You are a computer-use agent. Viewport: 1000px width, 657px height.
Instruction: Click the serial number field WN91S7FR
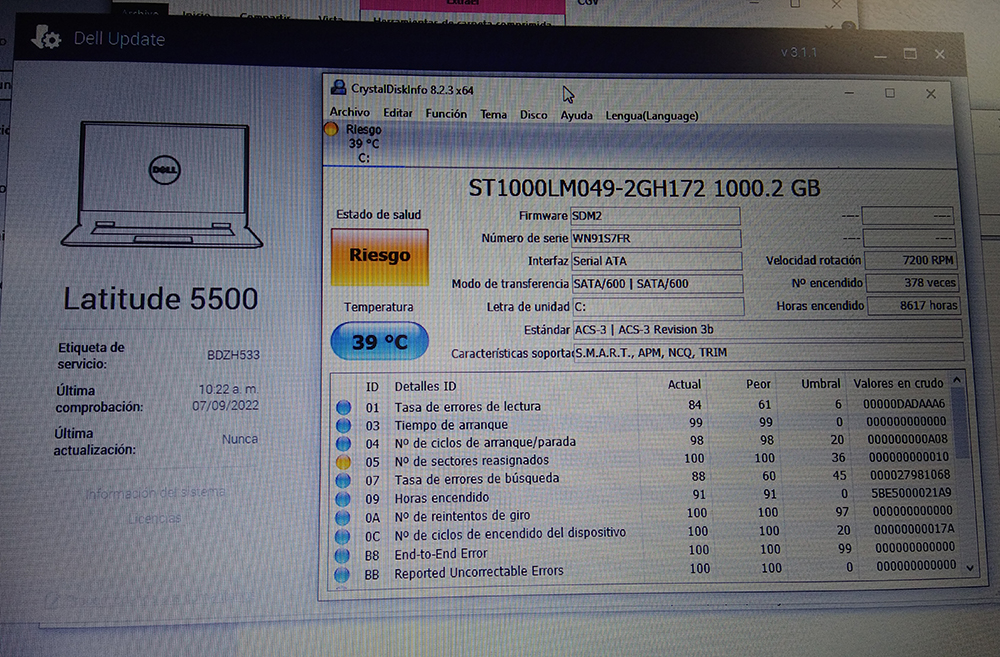tap(656, 239)
